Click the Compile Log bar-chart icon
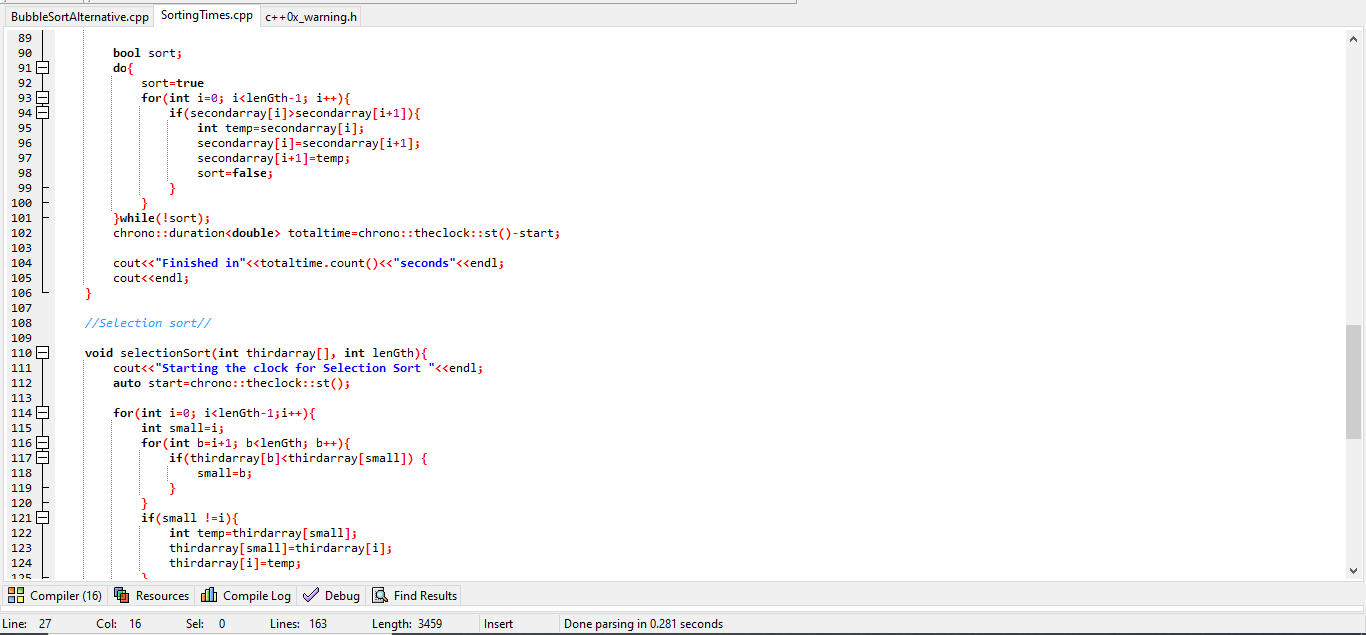Viewport: 1366px width, 635px height. [206, 595]
